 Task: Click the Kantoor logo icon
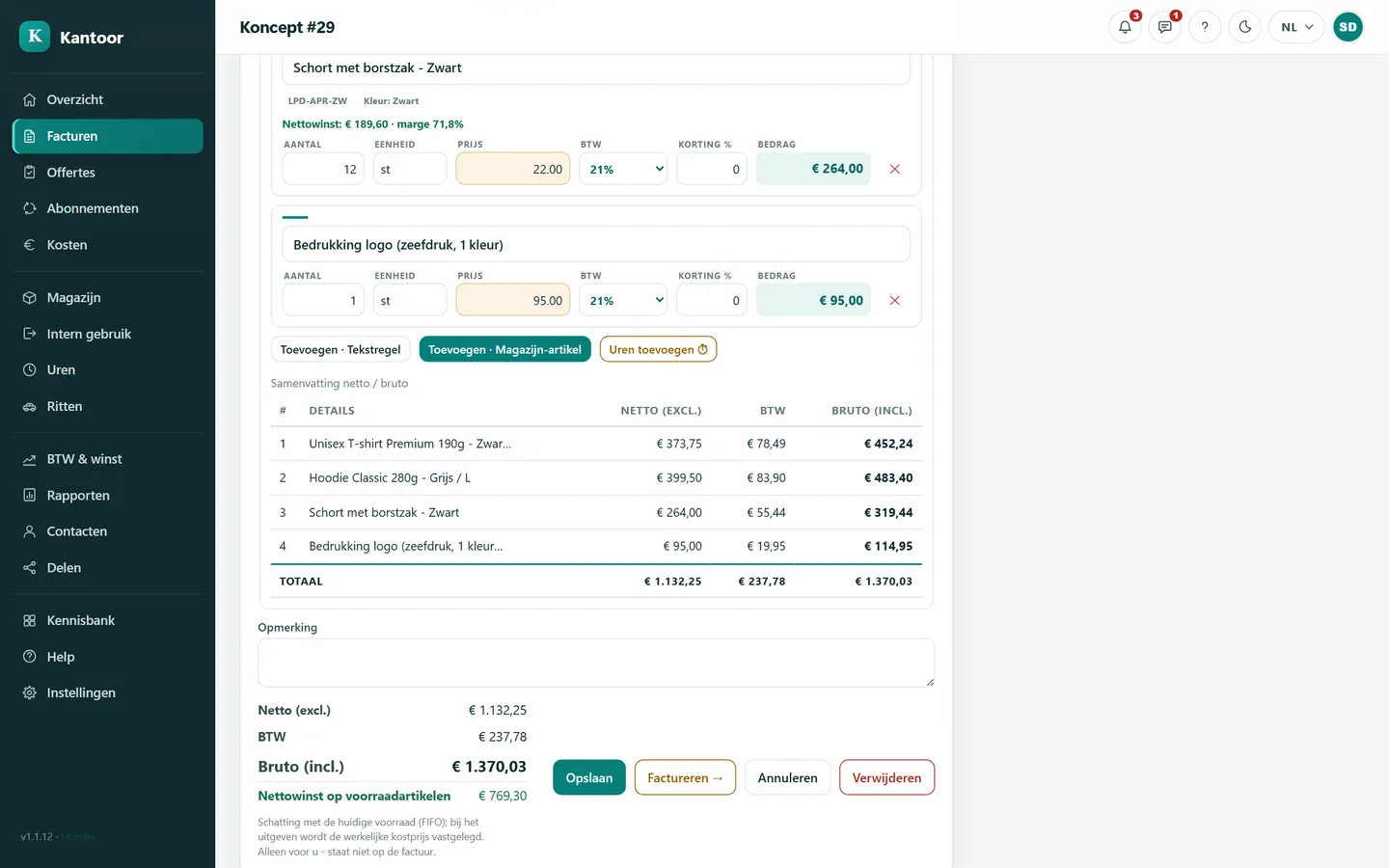(35, 37)
